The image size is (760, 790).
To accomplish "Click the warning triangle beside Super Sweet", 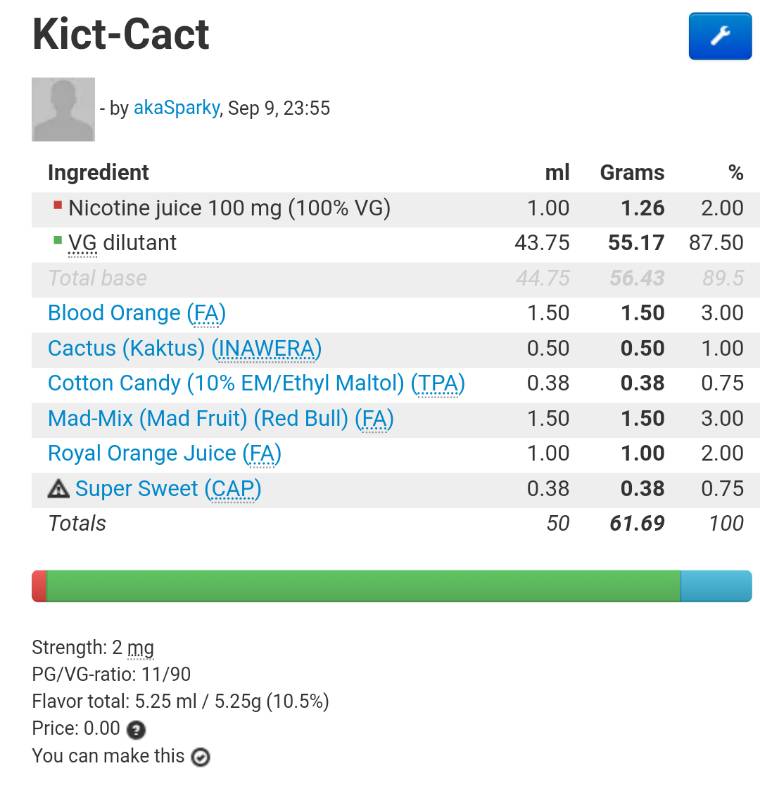I will (59, 489).
